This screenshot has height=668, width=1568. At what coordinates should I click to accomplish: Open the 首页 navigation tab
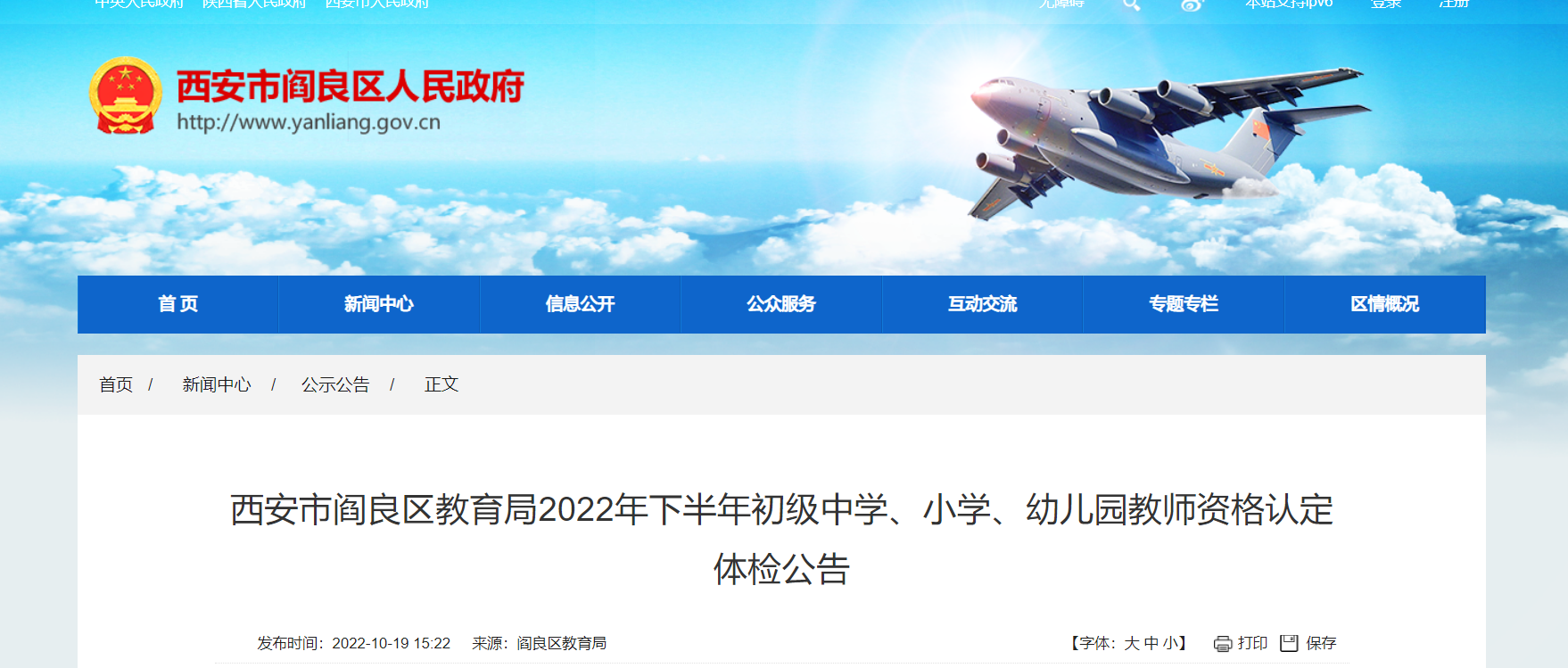(178, 304)
